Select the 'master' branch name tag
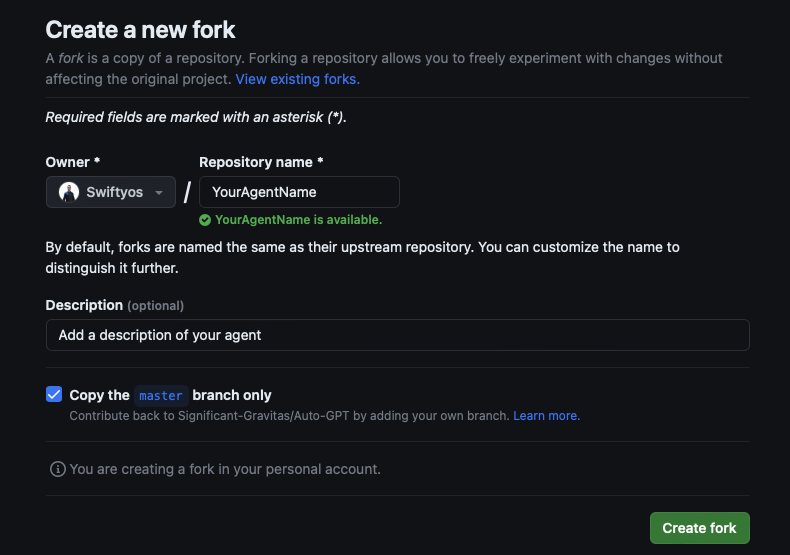The image size is (790, 555). pyautogui.click(x=161, y=396)
